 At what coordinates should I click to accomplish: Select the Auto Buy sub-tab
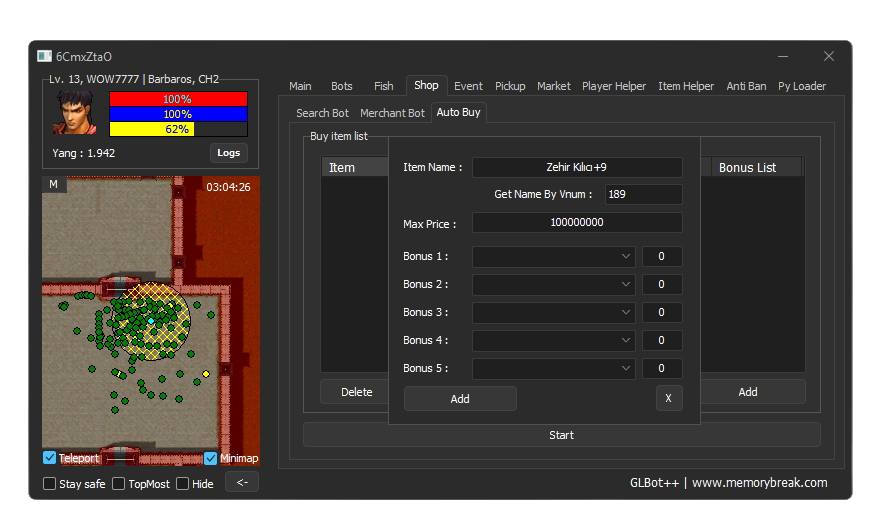tap(459, 112)
